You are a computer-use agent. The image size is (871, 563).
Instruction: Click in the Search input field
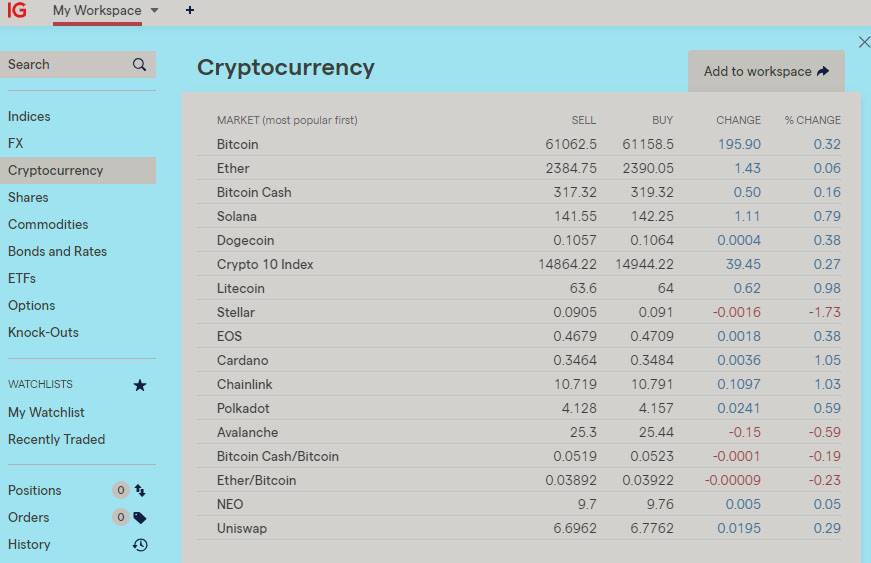(x=65, y=65)
